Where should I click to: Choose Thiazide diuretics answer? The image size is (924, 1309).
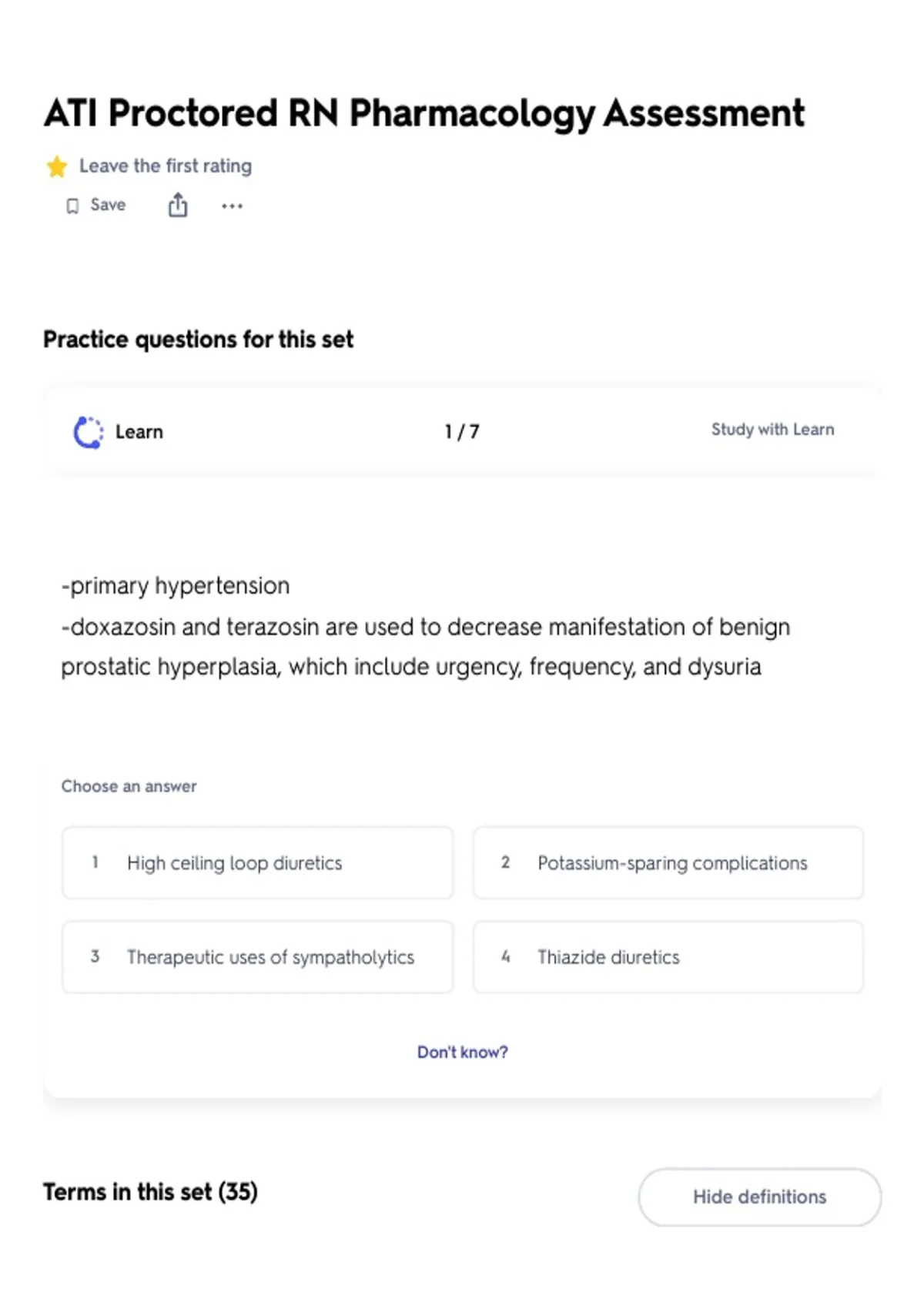tap(668, 957)
